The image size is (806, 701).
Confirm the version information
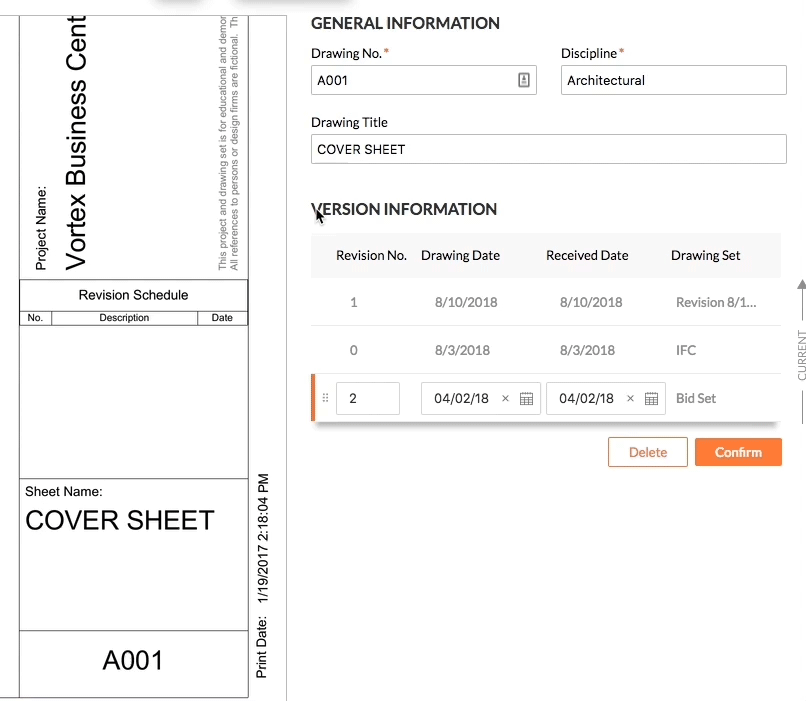pos(738,452)
